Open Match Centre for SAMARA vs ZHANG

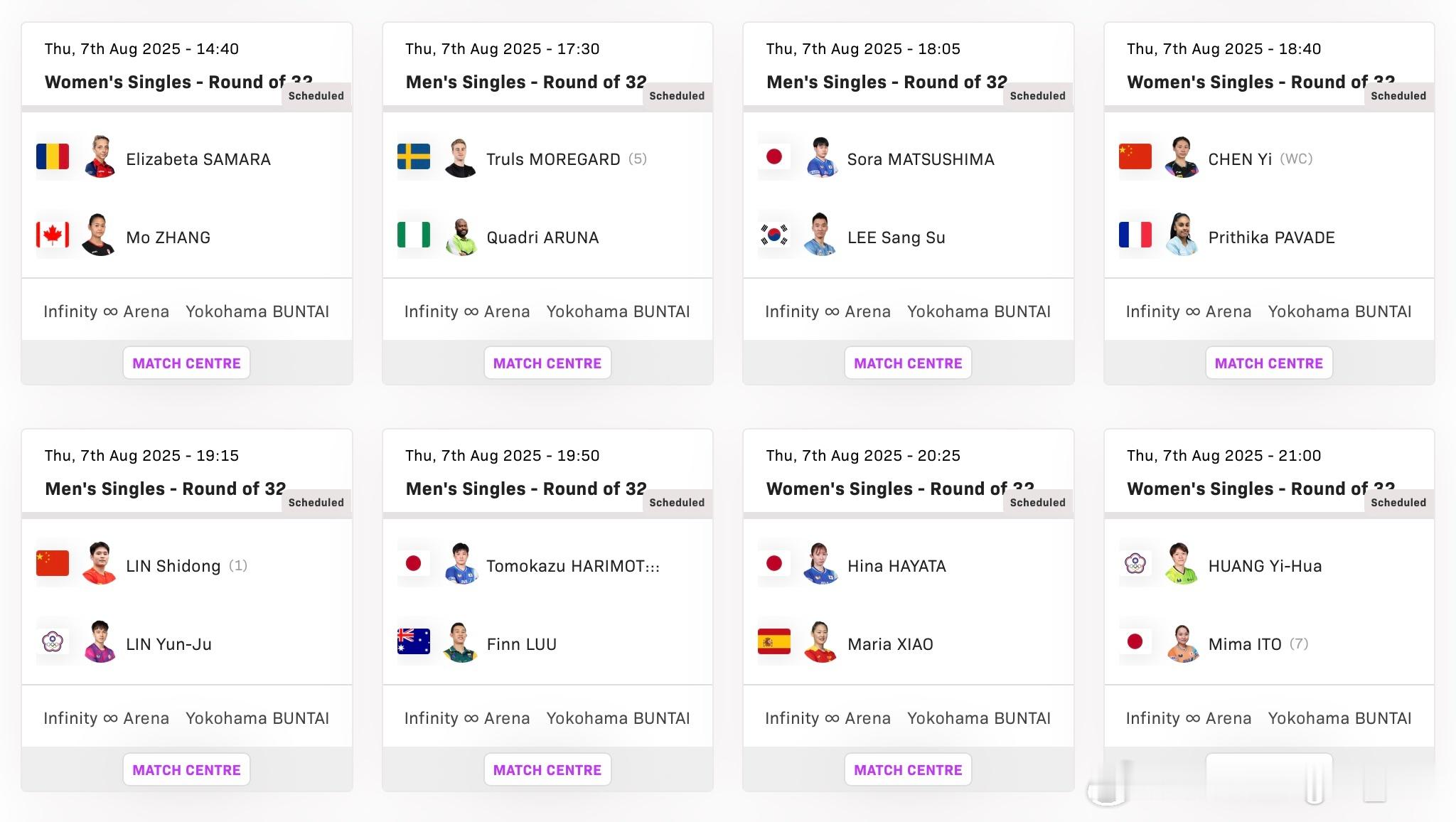[186, 363]
